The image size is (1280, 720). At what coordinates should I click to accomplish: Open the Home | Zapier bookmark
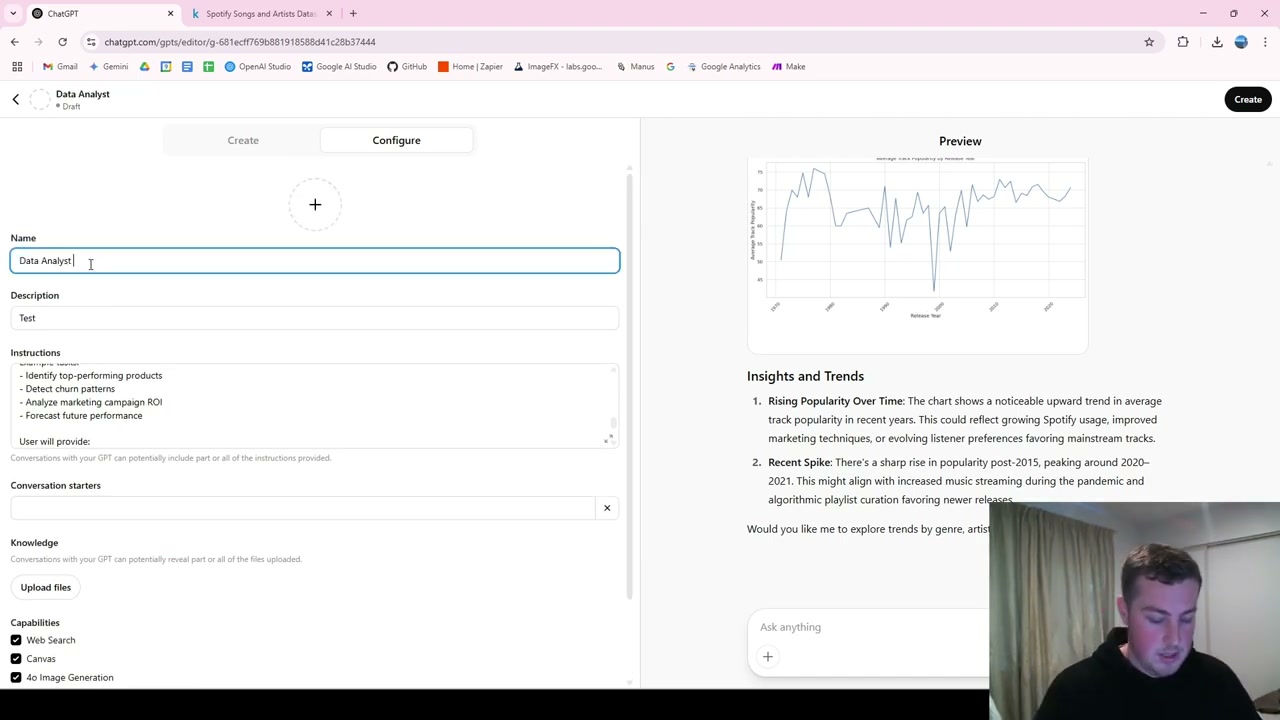point(470,66)
